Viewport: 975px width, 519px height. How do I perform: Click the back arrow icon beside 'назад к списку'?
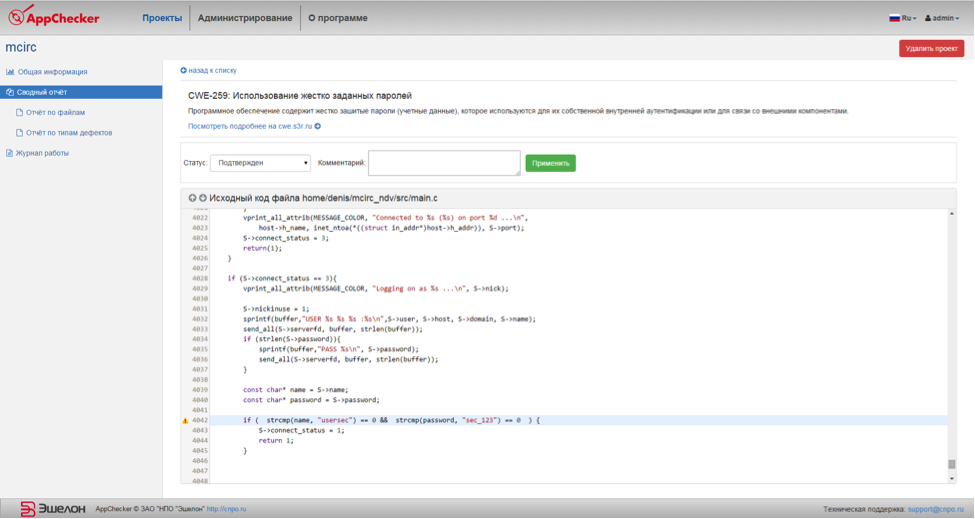[x=184, y=71]
